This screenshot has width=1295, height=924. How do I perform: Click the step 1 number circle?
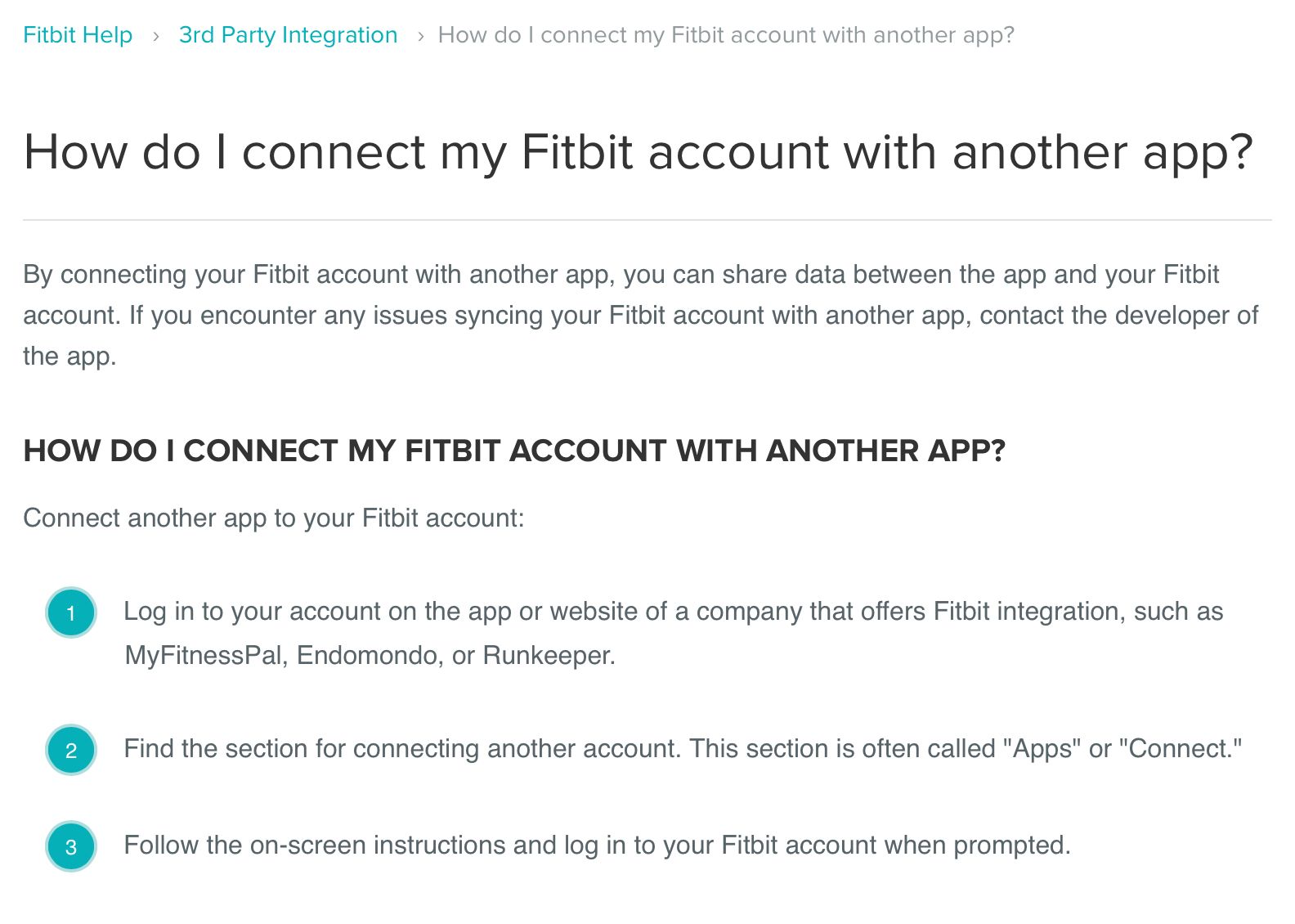[71, 612]
